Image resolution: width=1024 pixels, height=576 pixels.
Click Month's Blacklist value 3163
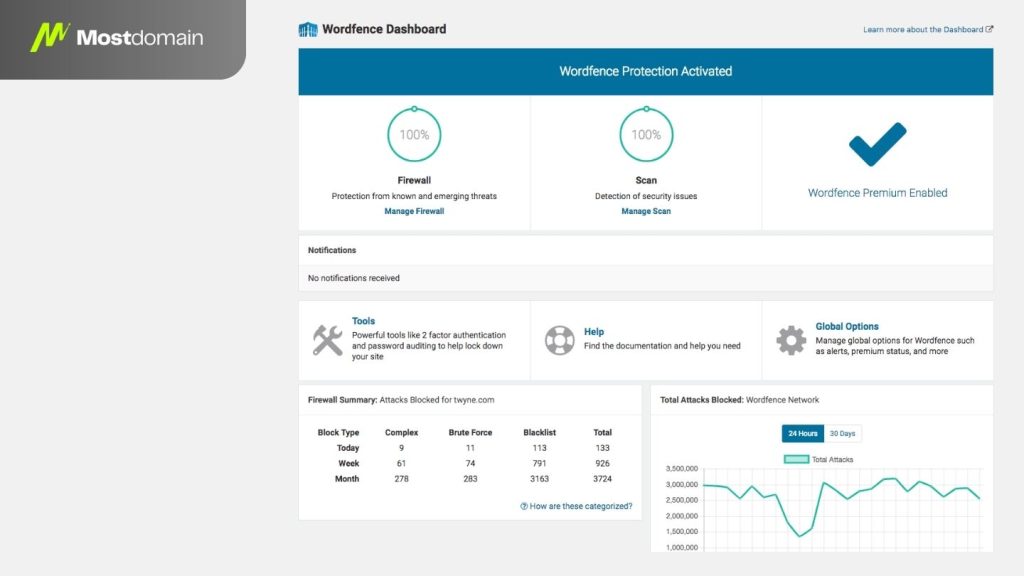539,479
